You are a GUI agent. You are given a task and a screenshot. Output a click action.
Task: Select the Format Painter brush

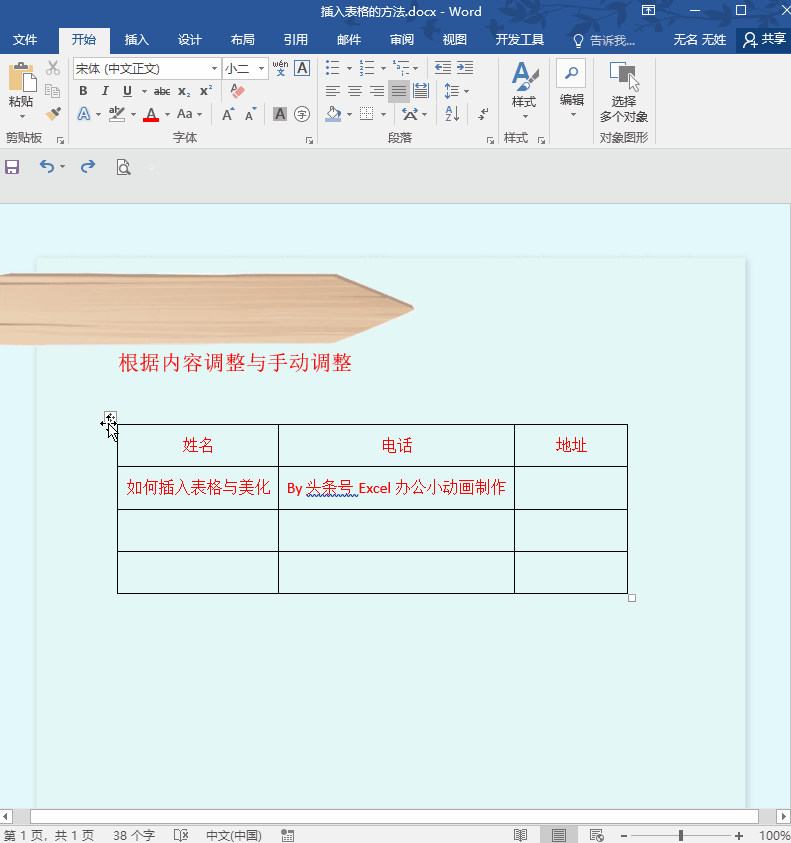click(53, 113)
